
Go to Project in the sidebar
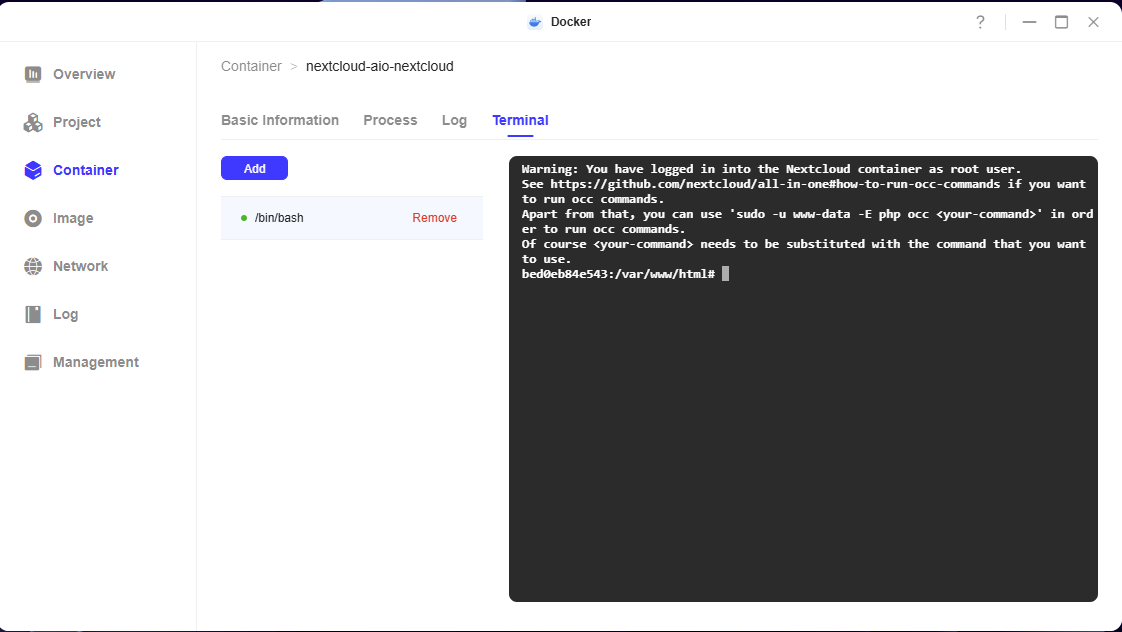(x=77, y=122)
